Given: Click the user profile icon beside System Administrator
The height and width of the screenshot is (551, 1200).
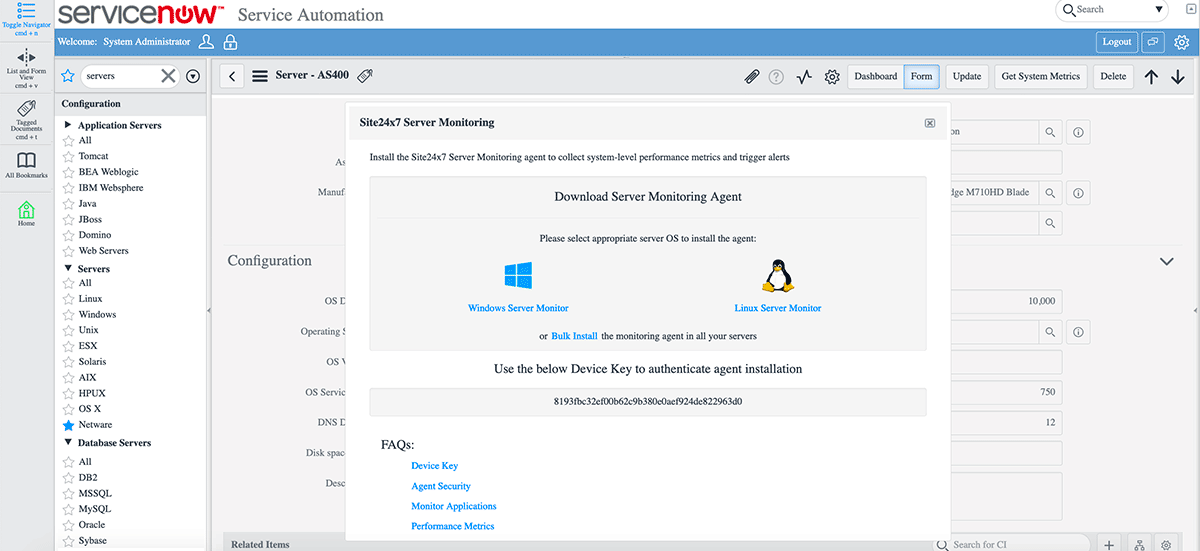Looking at the screenshot, I should [206, 42].
